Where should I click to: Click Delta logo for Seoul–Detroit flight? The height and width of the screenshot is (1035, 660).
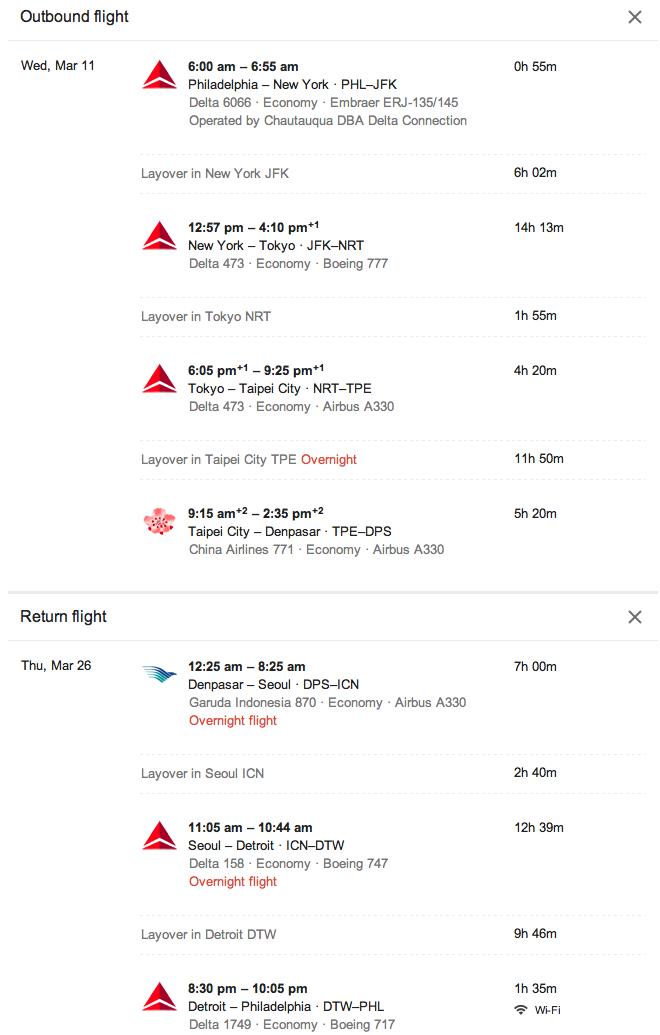coord(160,836)
